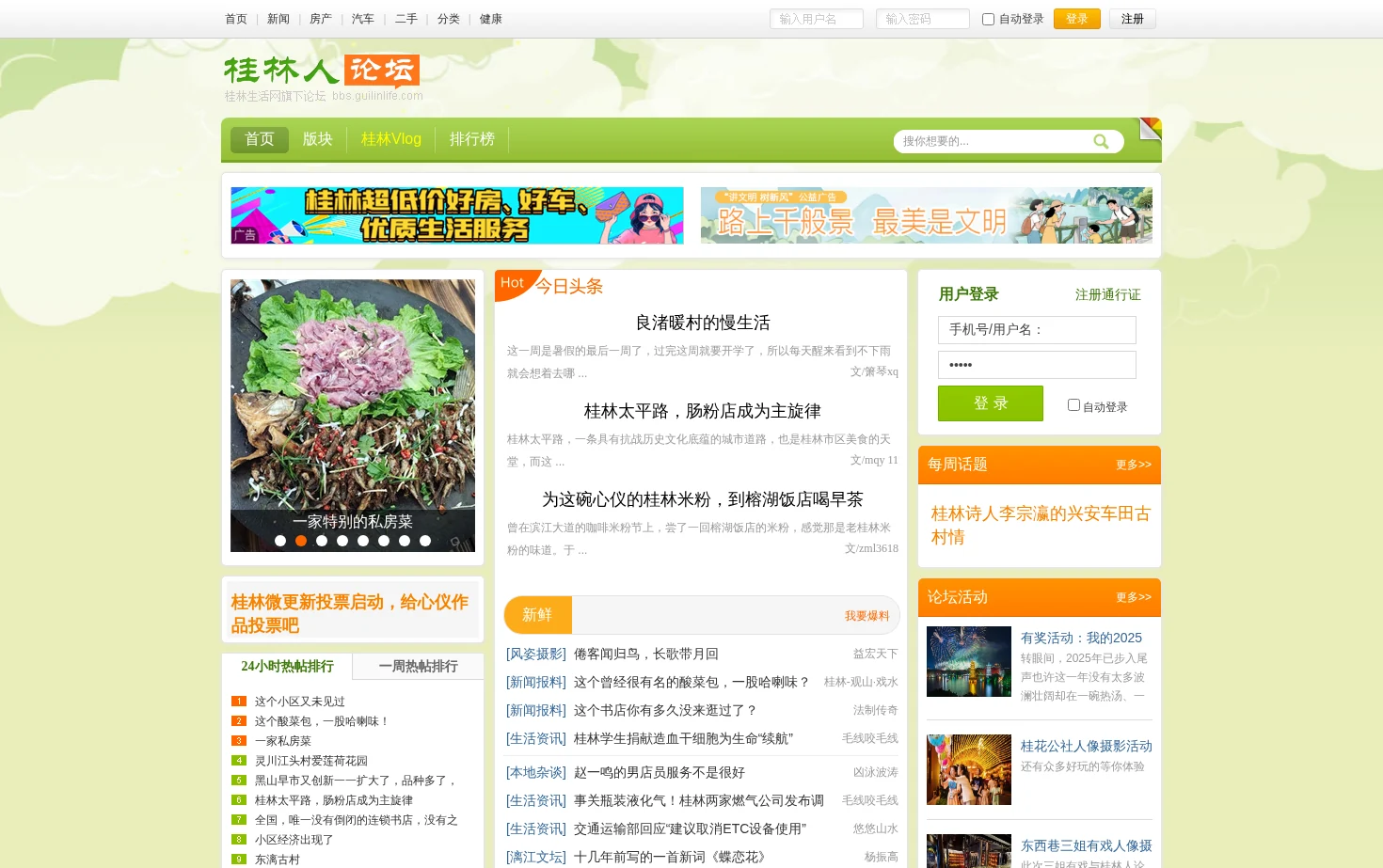Image resolution: width=1383 pixels, height=868 pixels.
Task: Open post 倦客闻归鸟，长歌带月回
Action: tap(646, 654)
